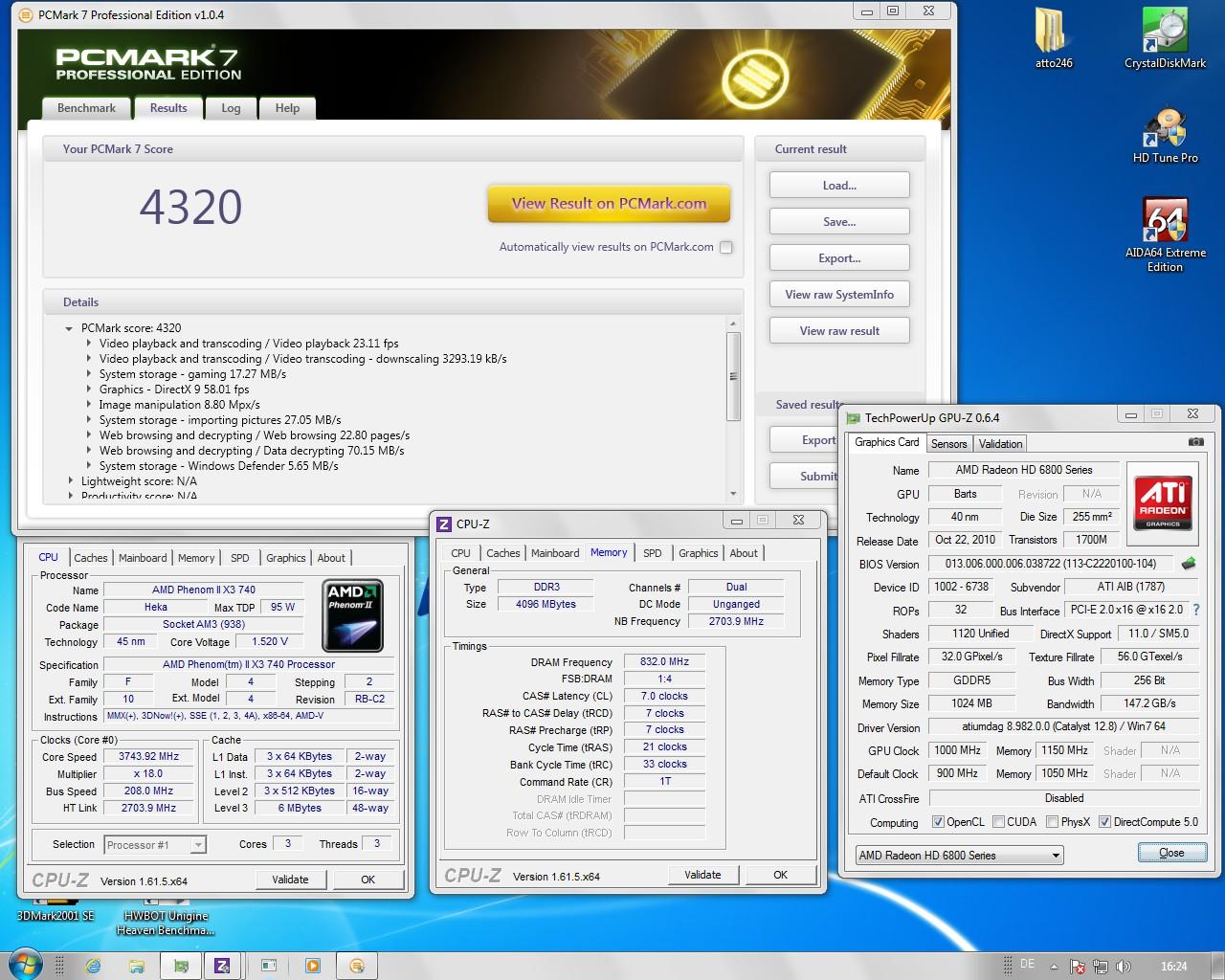This screenshot has height=980, width=1225.
Task: Open the Log tab in PCMark 7
Action: [231, 108]
